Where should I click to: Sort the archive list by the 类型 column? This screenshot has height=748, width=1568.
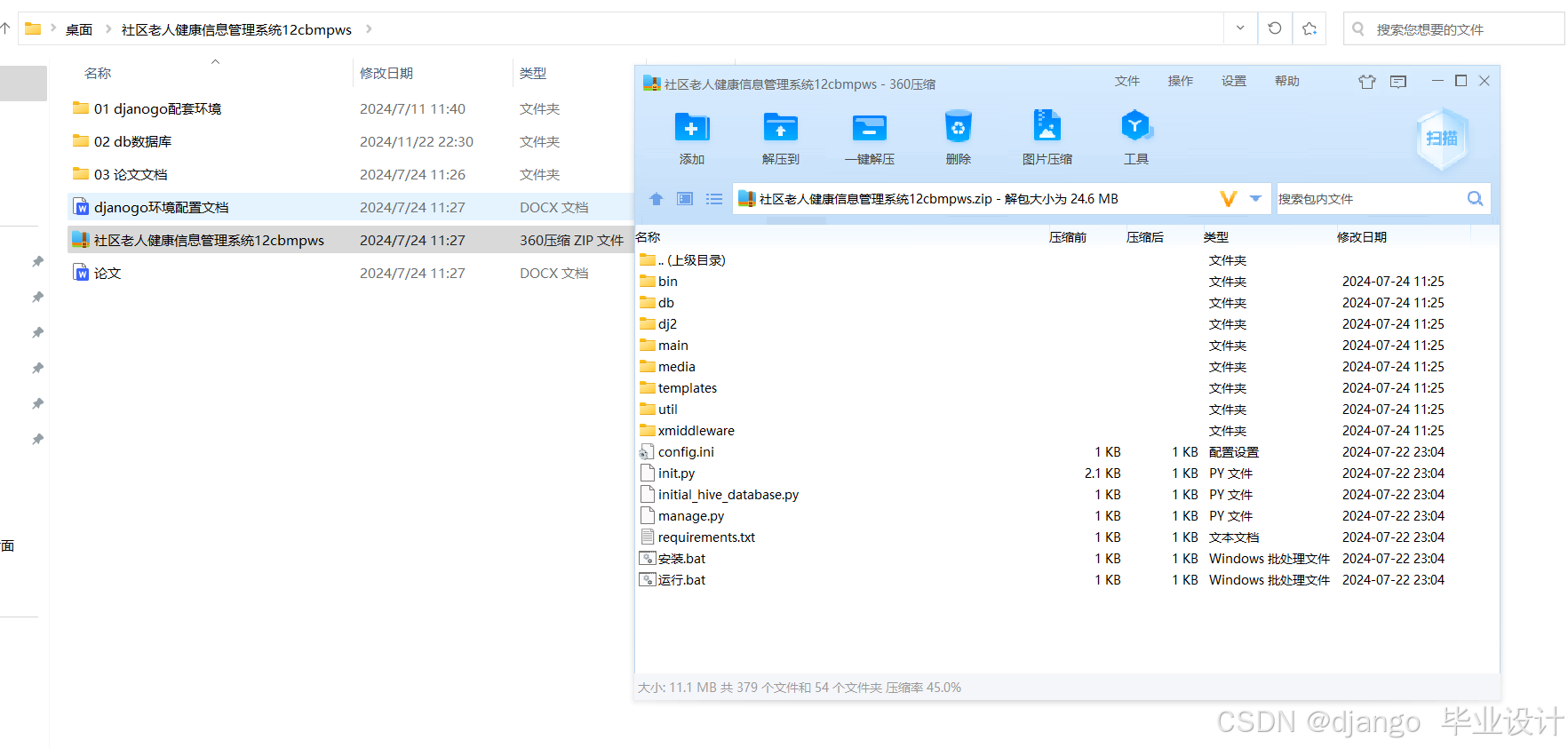[1216, 237]
